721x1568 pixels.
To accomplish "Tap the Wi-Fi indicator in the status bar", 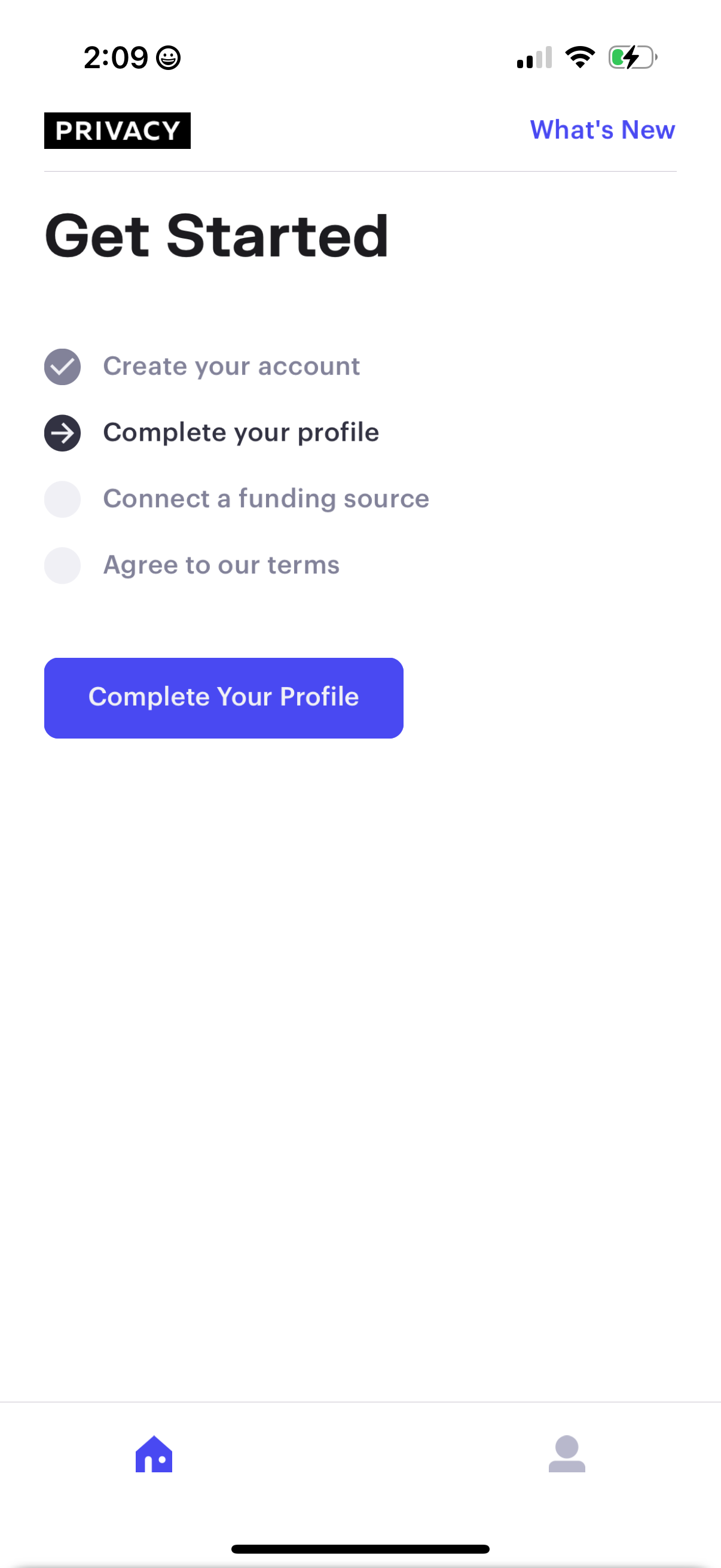I will point(579,57).
